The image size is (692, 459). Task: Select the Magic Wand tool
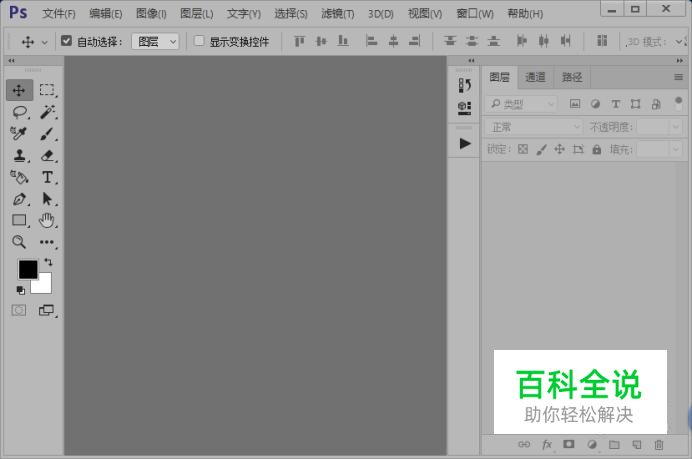click(47, 112)
